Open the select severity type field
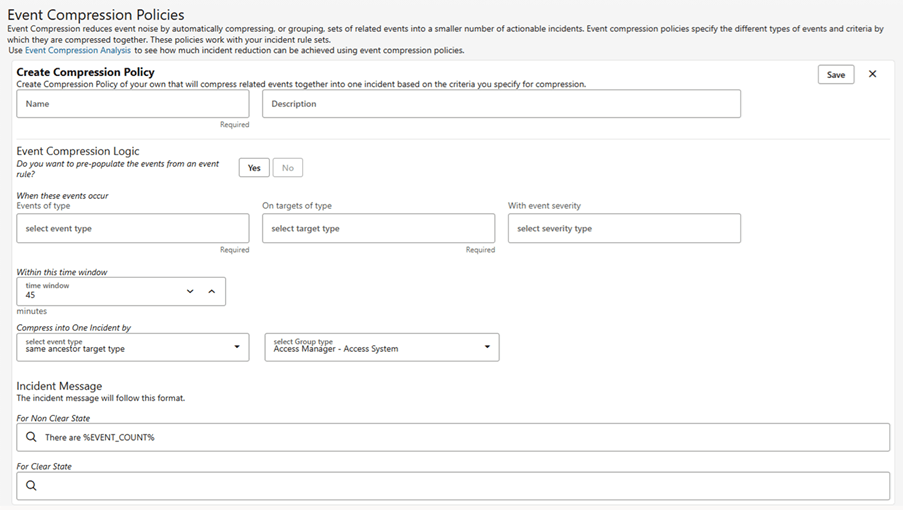This screenshot has height=510, width=903. click(x=624, y=229)
